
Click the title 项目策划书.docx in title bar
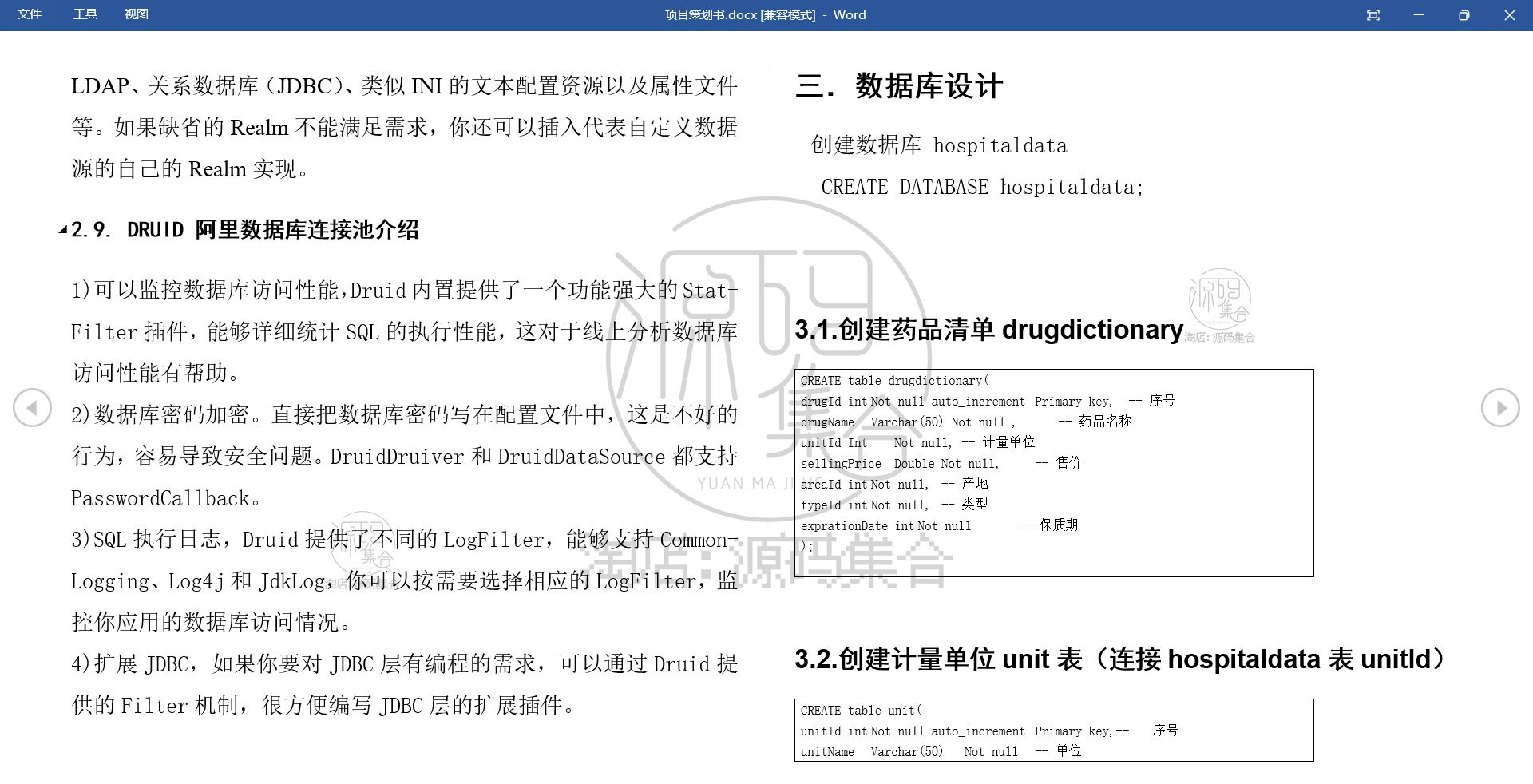point(711,15)
